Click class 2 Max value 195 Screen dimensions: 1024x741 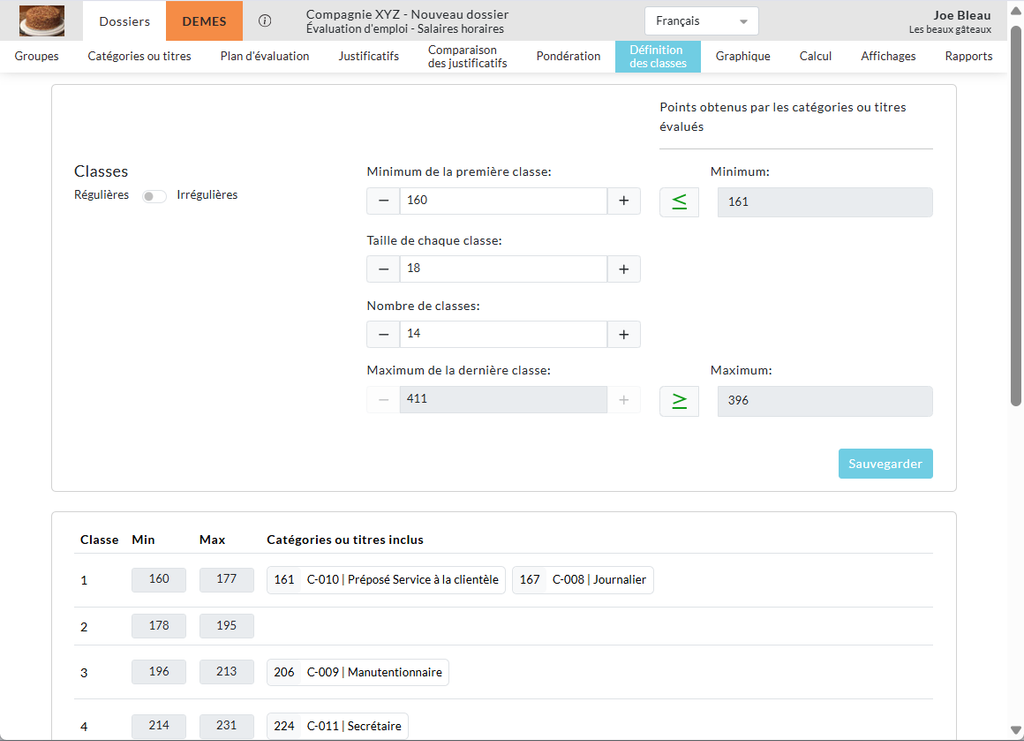227,626
